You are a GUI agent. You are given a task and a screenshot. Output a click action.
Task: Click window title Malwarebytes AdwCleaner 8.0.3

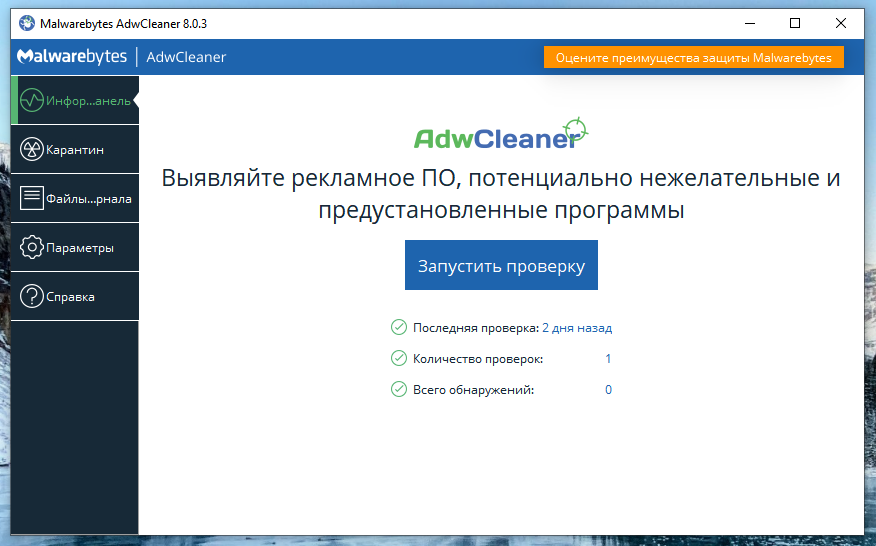click(123, 24)
